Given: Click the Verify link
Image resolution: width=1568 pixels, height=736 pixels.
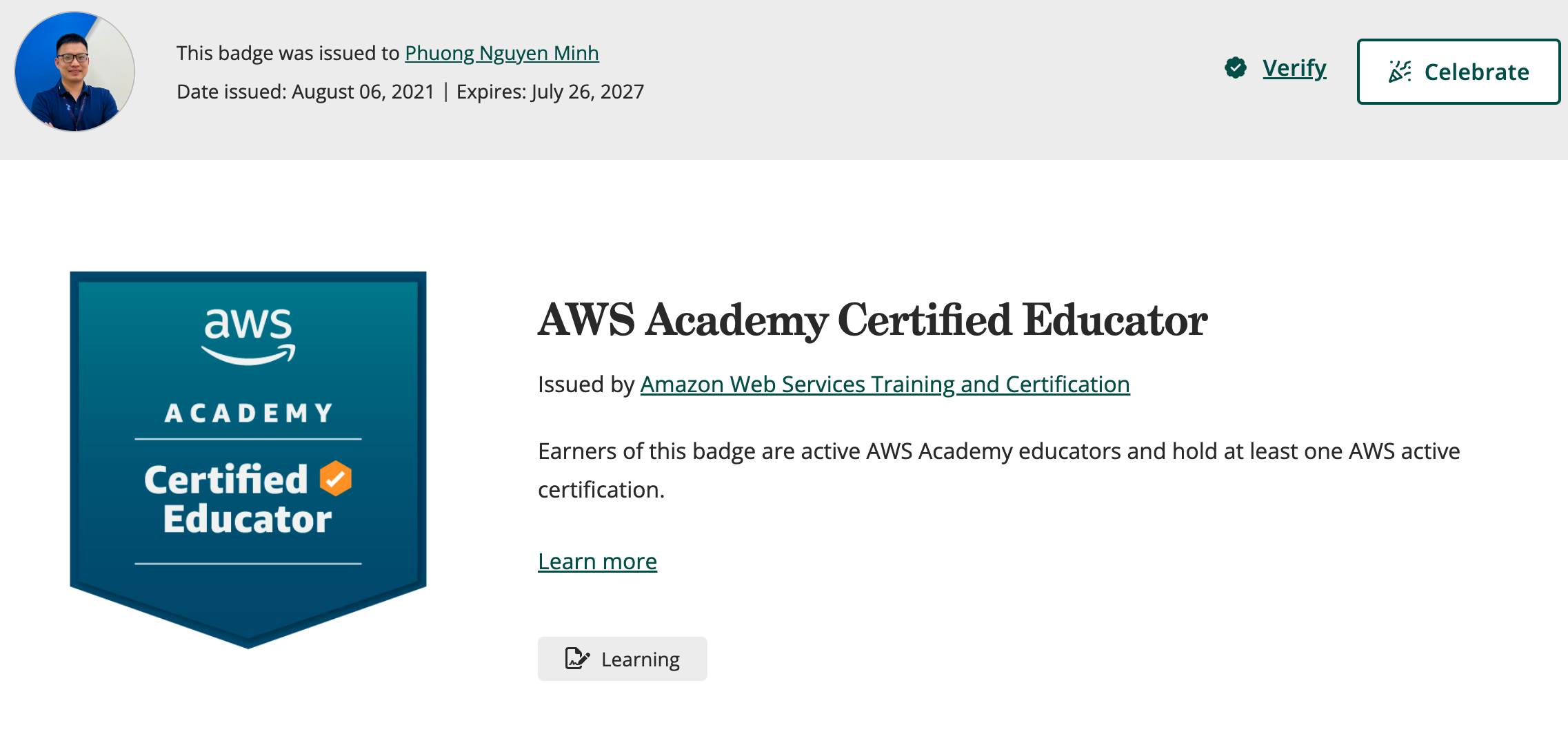Looking at the screenshot, I should tap(1294, 68).
